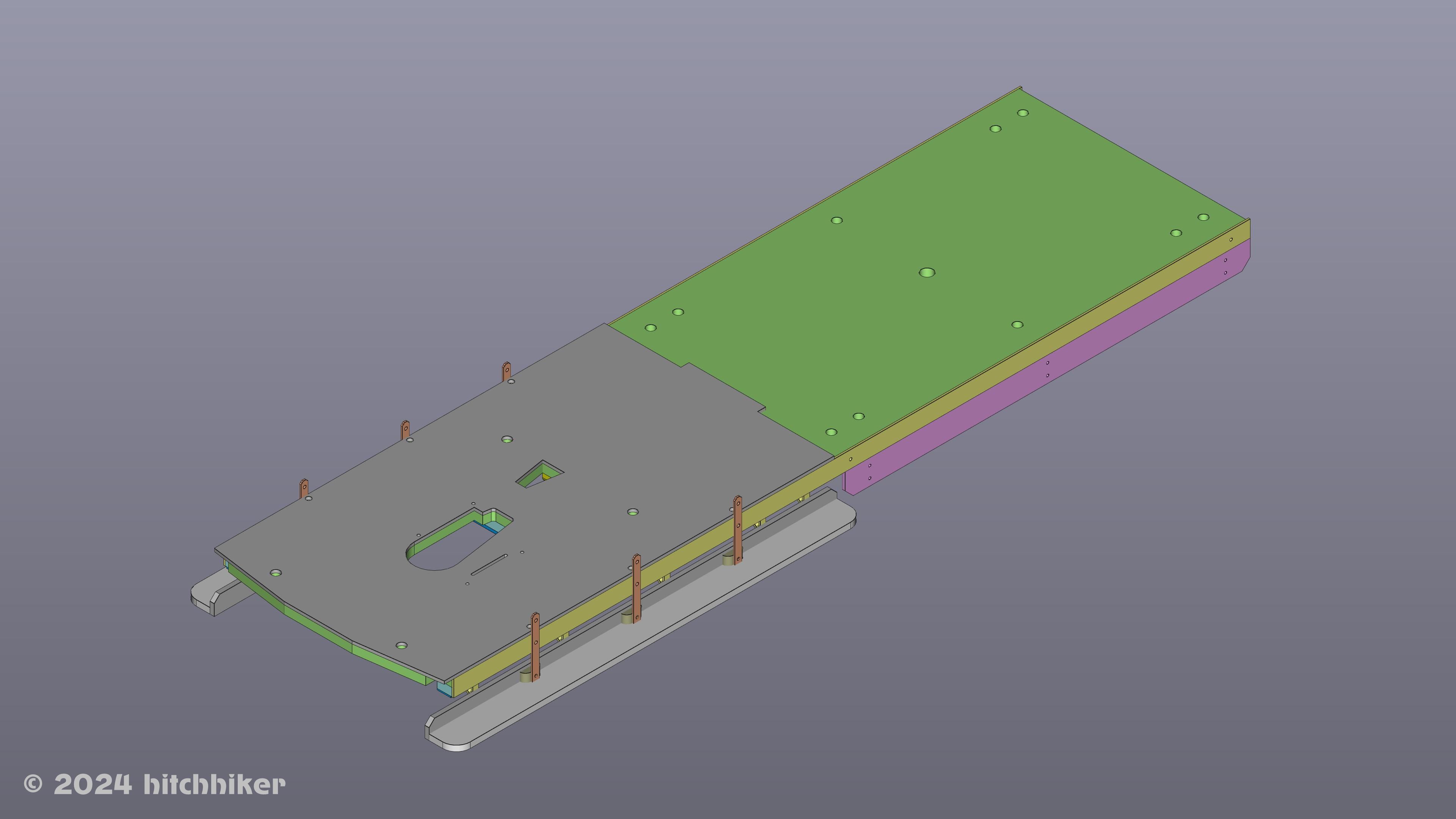
Task: Select the triangular cutout in gray plate
Action: (540, 474)
